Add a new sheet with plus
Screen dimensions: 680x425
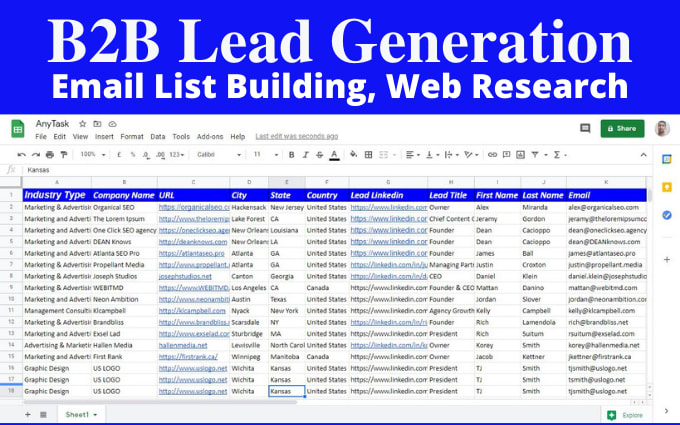point(28,415)
